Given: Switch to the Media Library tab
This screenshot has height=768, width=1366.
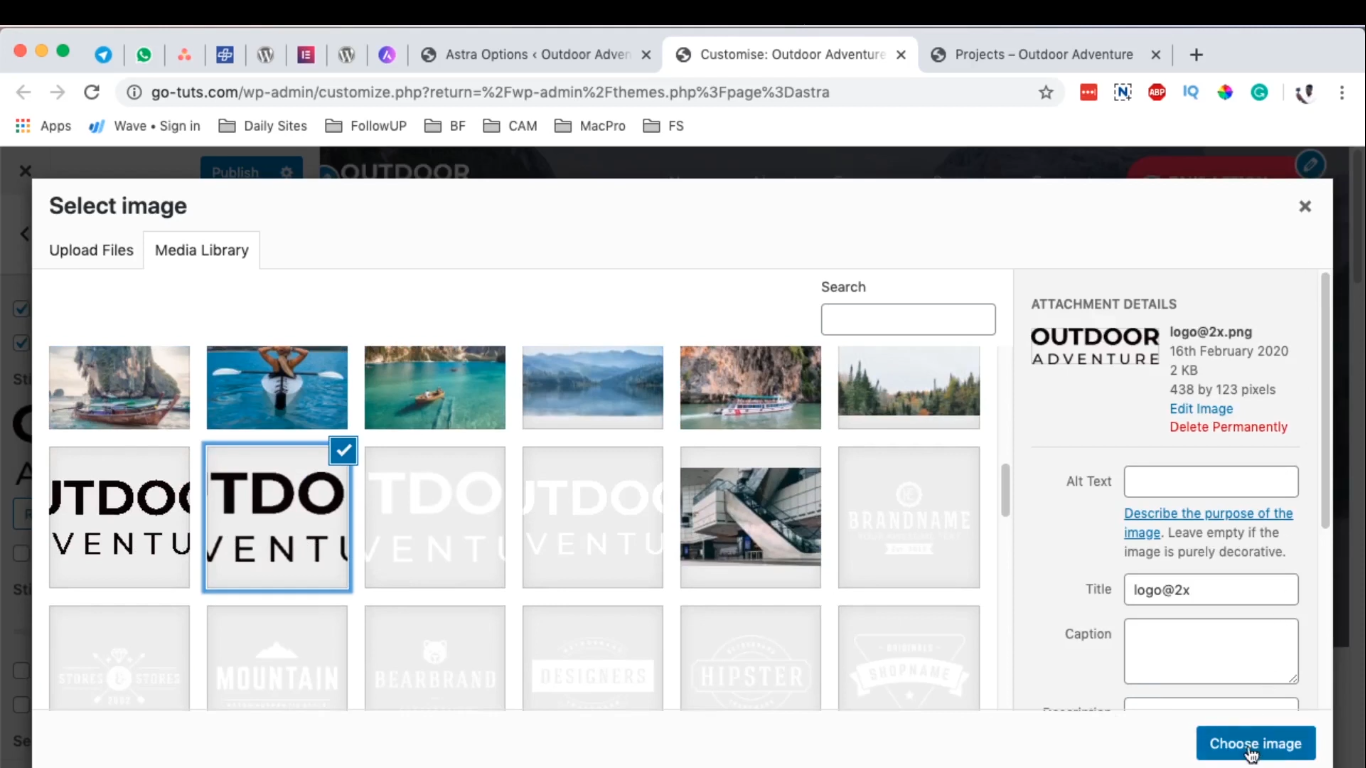Looking at the screenshot, I should coord(202,250).
